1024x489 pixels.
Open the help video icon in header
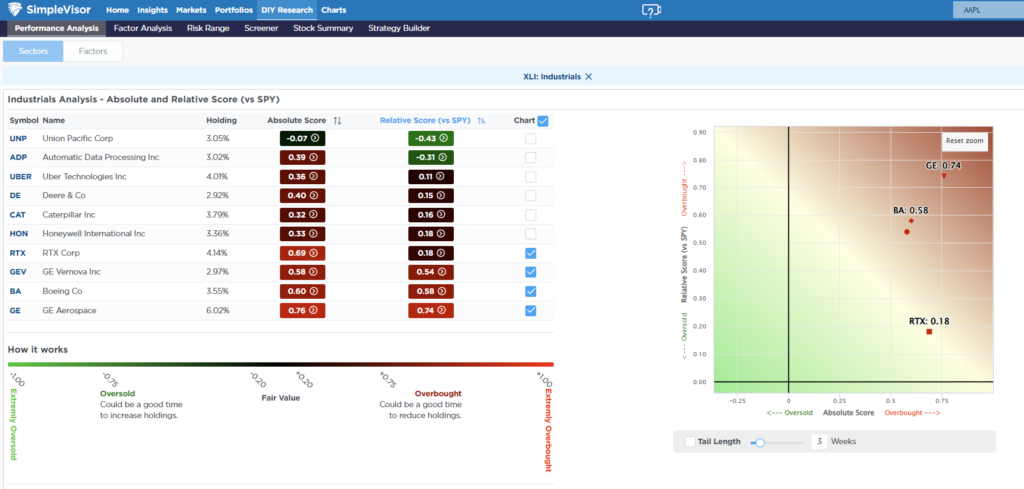point(651,10)
